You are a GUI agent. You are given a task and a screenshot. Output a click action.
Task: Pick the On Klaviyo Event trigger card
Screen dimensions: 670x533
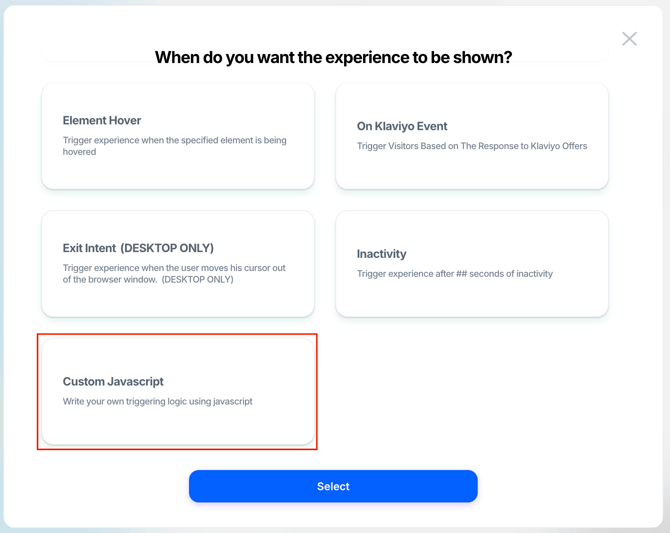(x=472, y=136)
